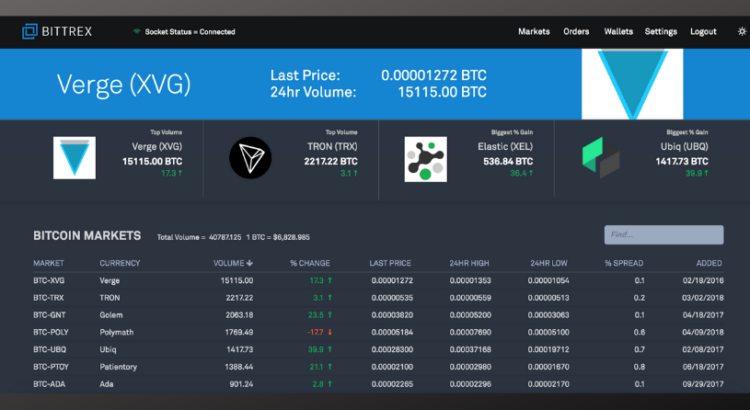Go to the Orders menu item
The width and height of the screenshot is (750, 410).
click(x=576, y=32)
